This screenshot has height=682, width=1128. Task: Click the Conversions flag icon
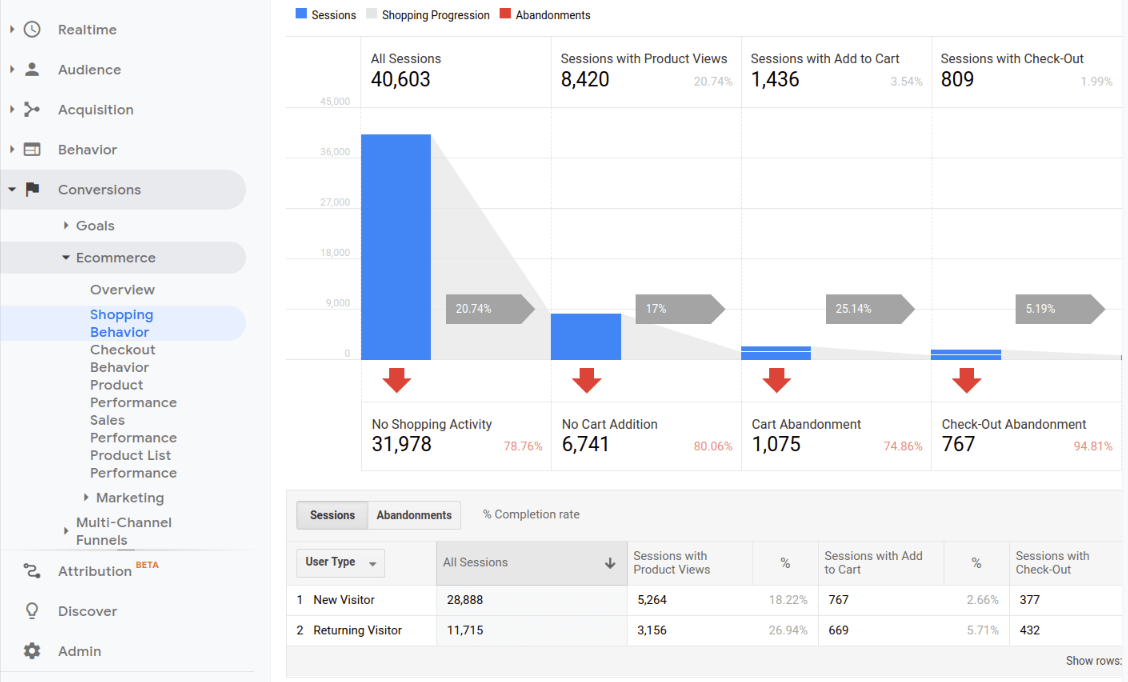(32, 190)
